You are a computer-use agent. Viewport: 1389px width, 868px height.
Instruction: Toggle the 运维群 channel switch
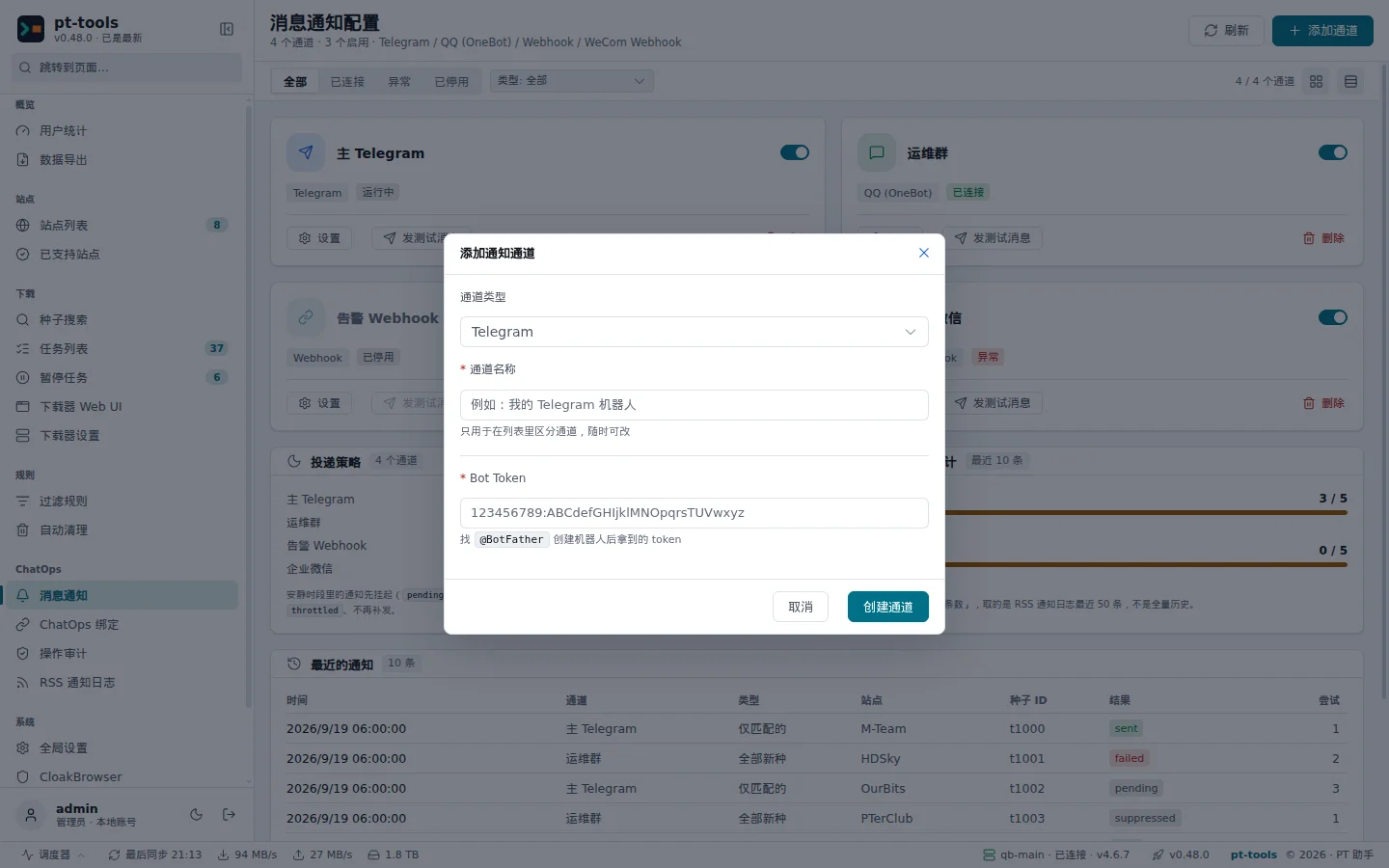(1333, 152)
